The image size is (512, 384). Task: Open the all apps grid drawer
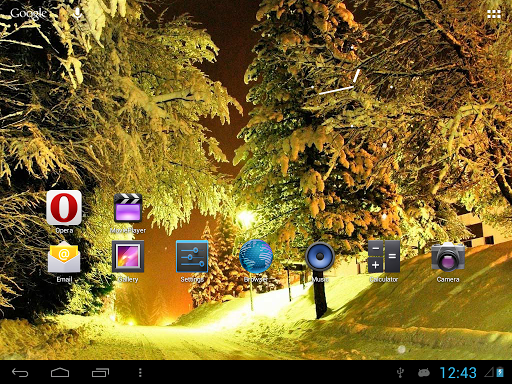tap(494, 14)
